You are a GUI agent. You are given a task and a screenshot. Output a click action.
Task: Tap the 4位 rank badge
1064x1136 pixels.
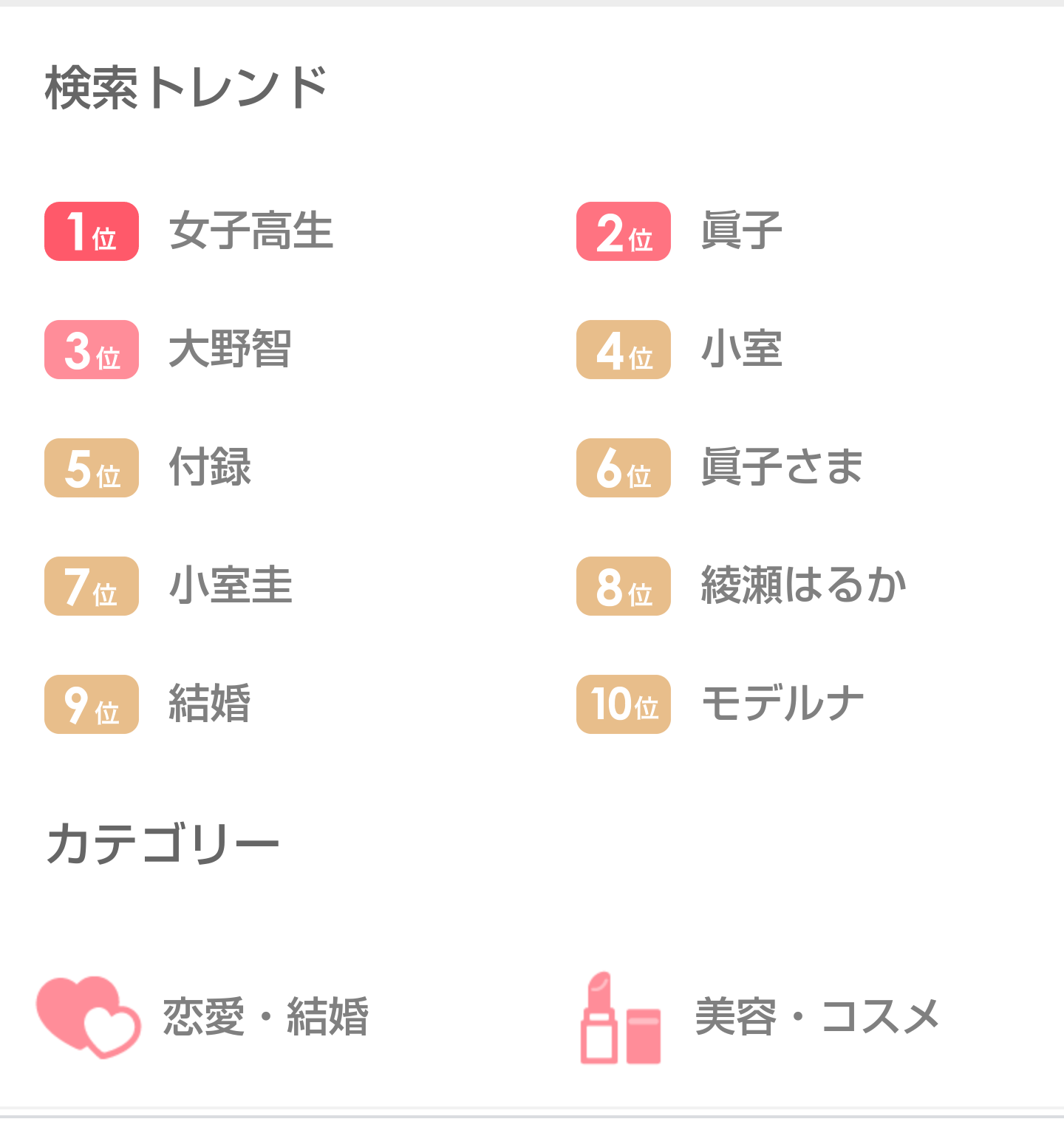coord(624,350)
